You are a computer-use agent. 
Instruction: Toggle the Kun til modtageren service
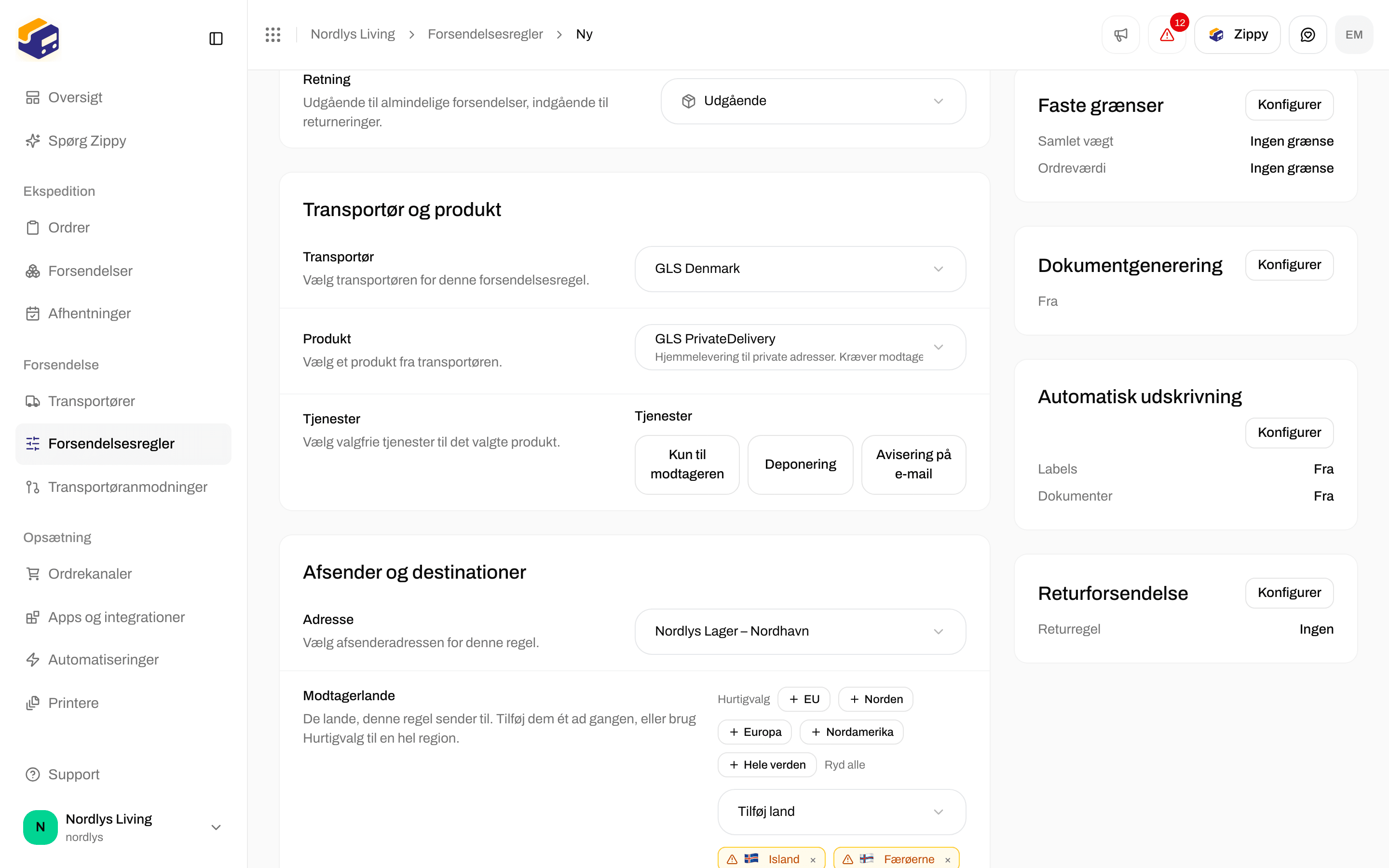(687, 464)
